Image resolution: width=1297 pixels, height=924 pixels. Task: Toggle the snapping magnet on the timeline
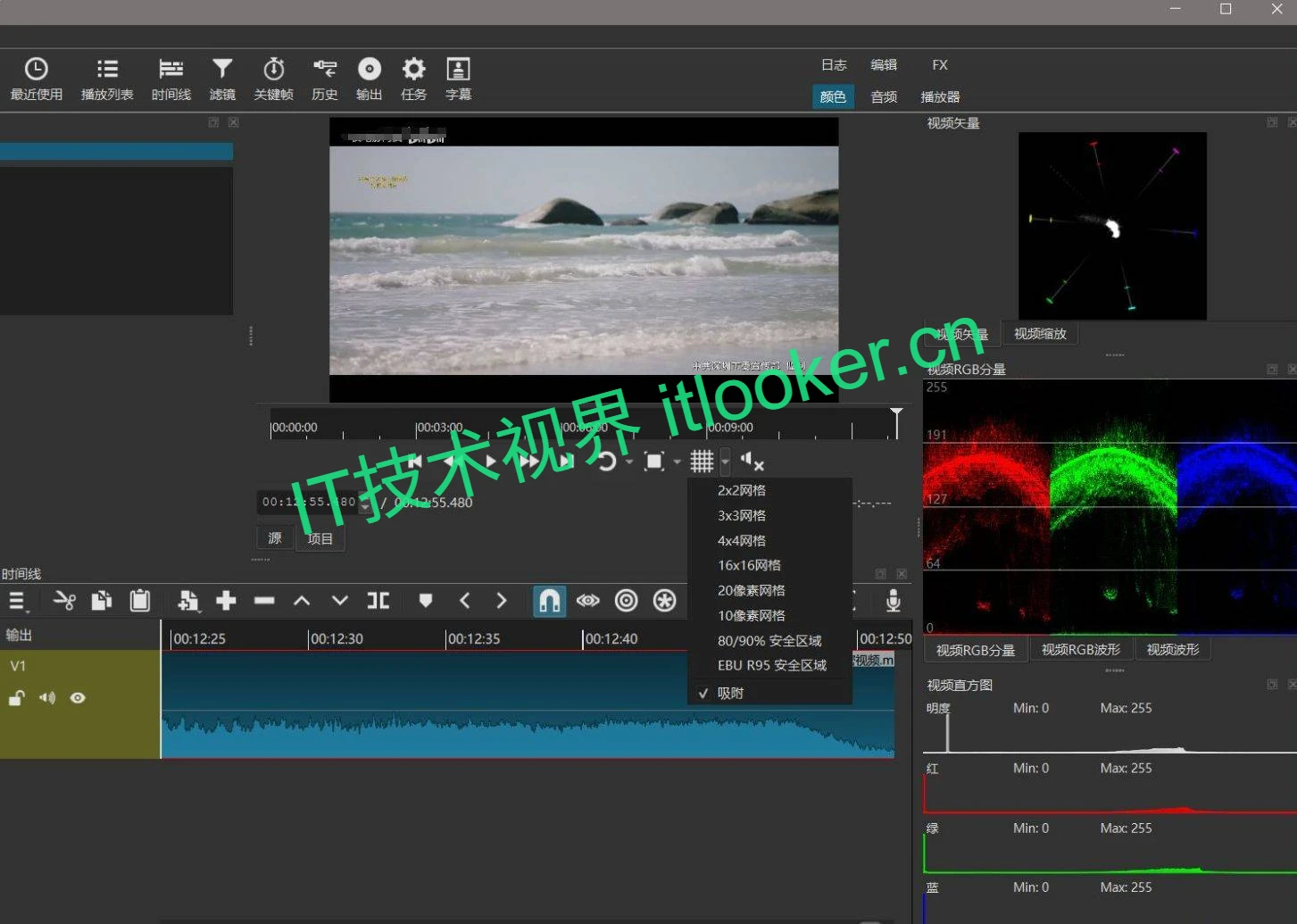tap(549, 601)
